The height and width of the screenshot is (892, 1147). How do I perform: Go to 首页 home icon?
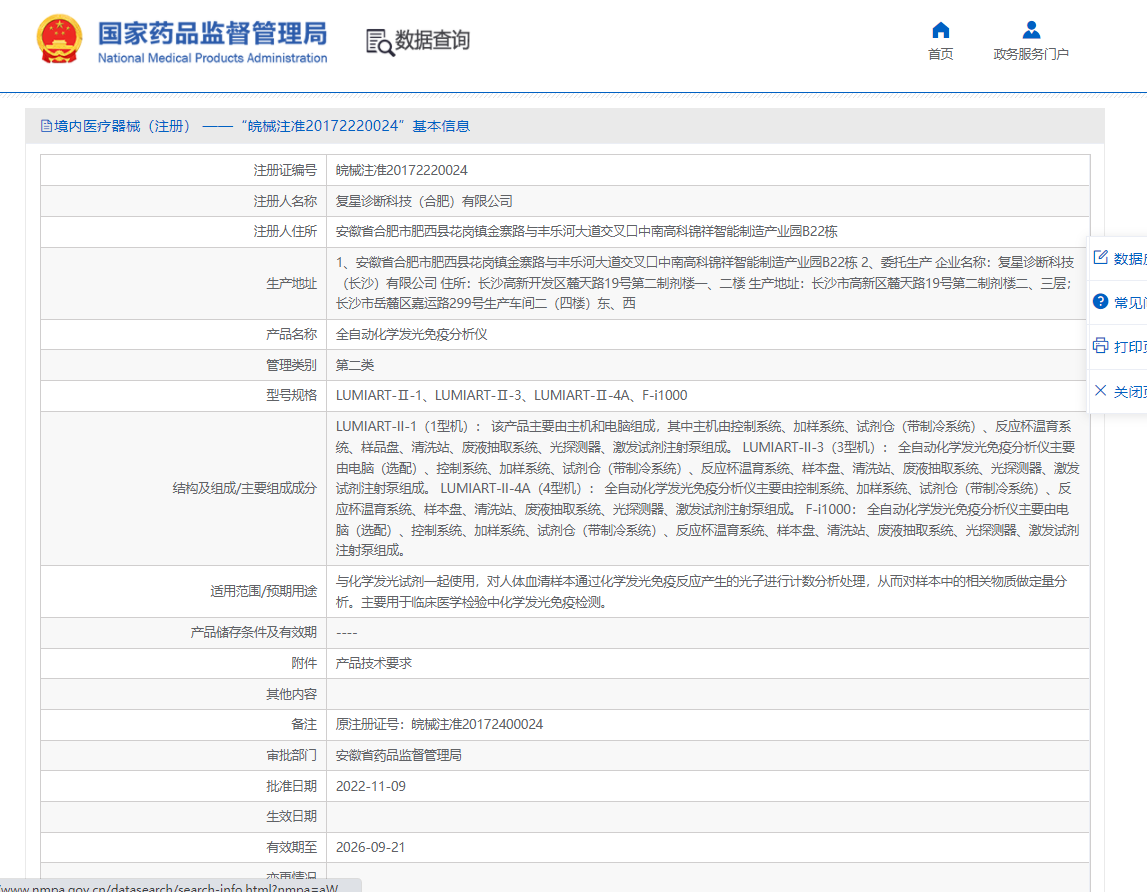tap(941, 30)
